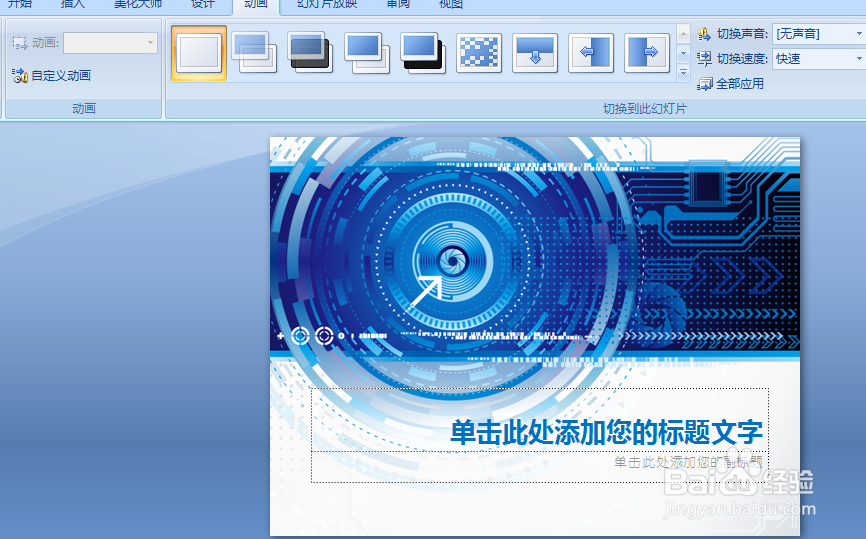Click the 全部应用 slides icon

pyautogui.click(x=705, y=84)
